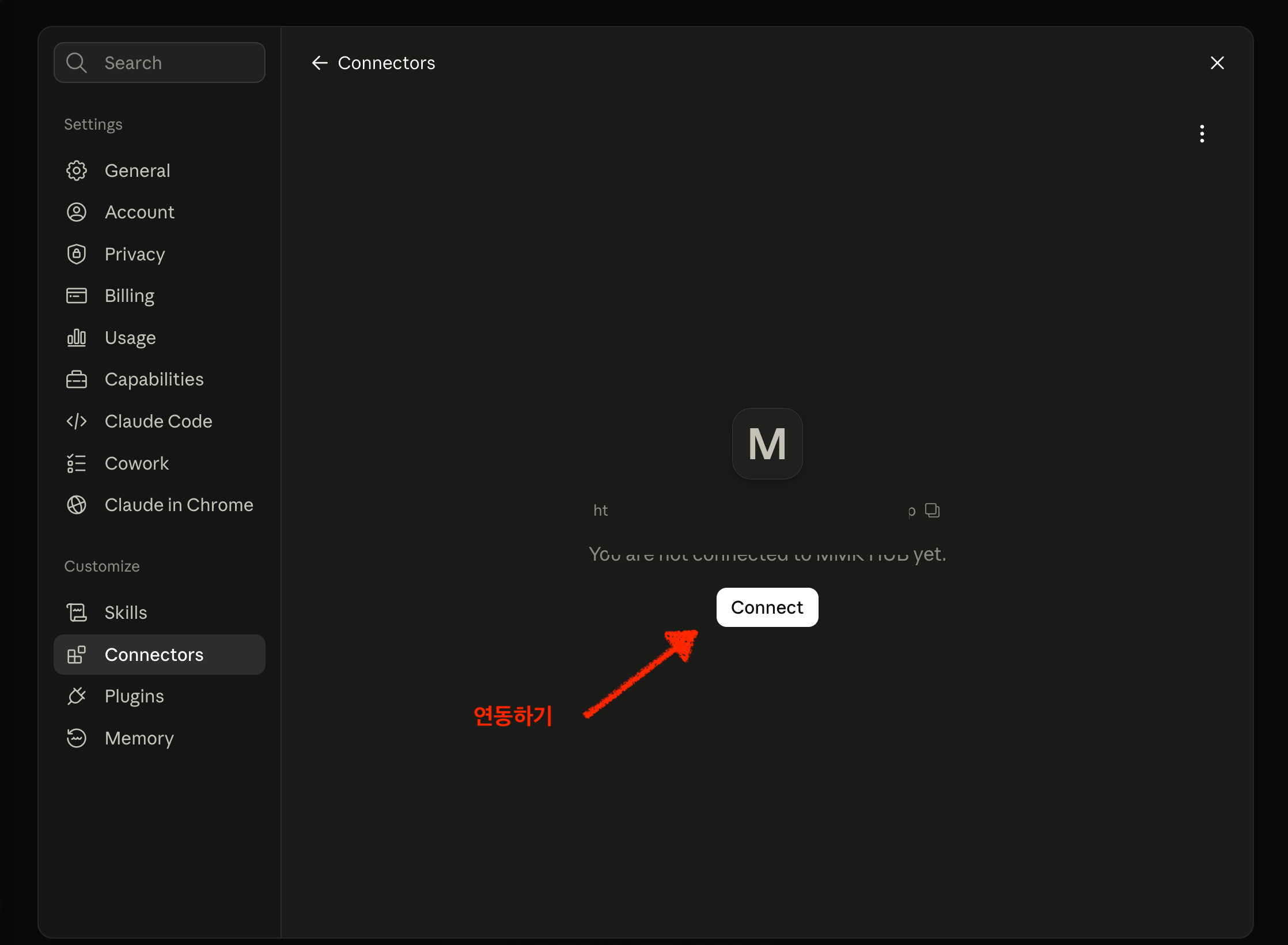Open Claude in Chrome settings
1288x945 pixels.
tap(160, 505)
